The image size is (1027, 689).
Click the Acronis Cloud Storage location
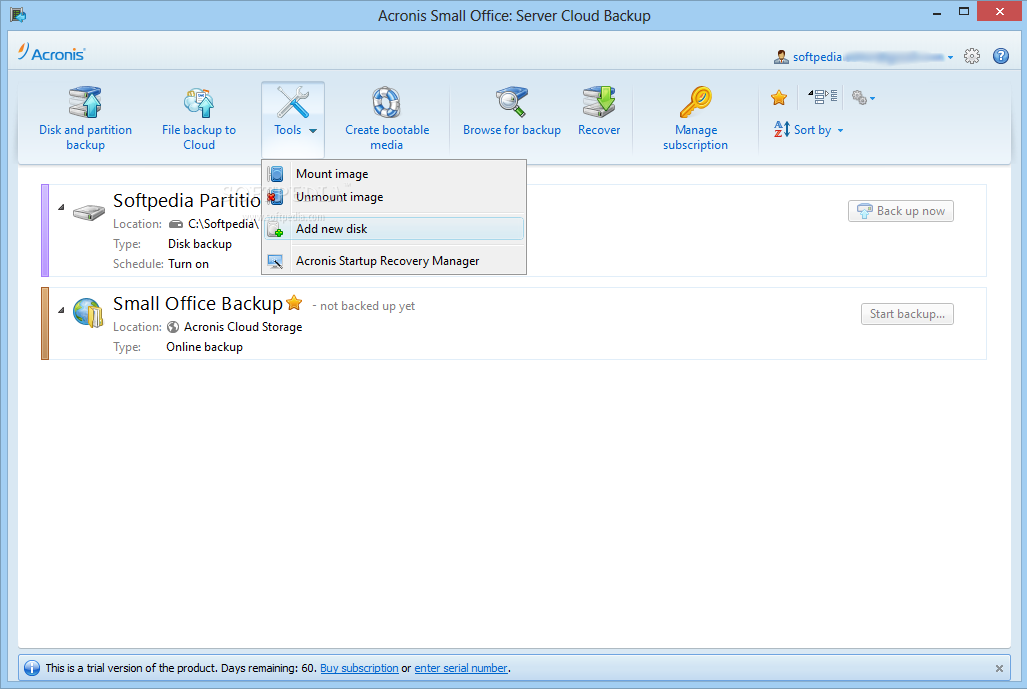243,327
